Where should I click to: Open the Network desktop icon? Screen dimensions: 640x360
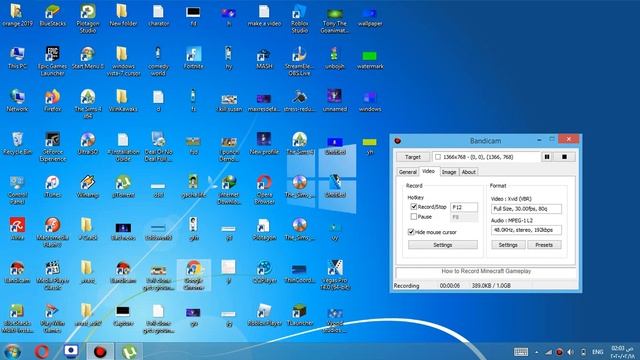coord(17,100)
